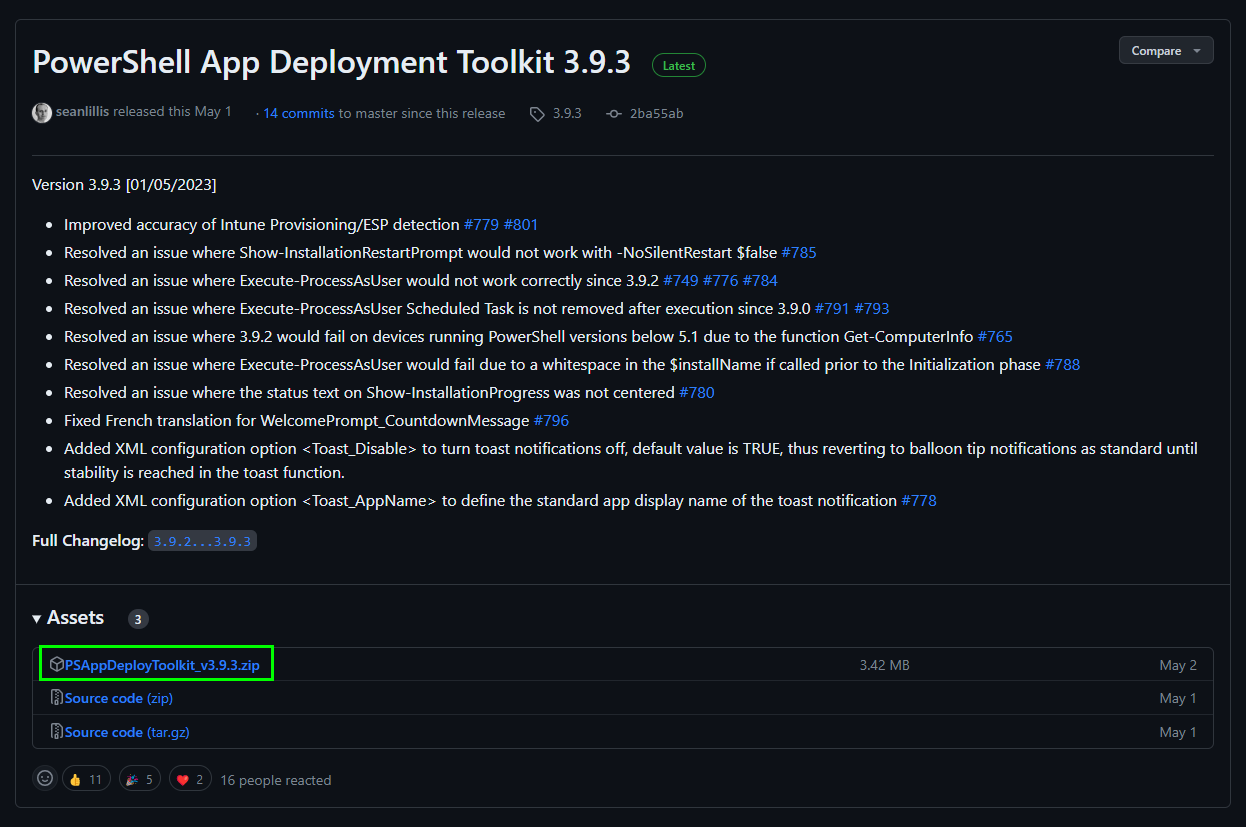Viewport: 1246px width, 827px height.
Task: Open the smiley add-reaction picker
Action: pyautogui.click(x=45, y=779)
